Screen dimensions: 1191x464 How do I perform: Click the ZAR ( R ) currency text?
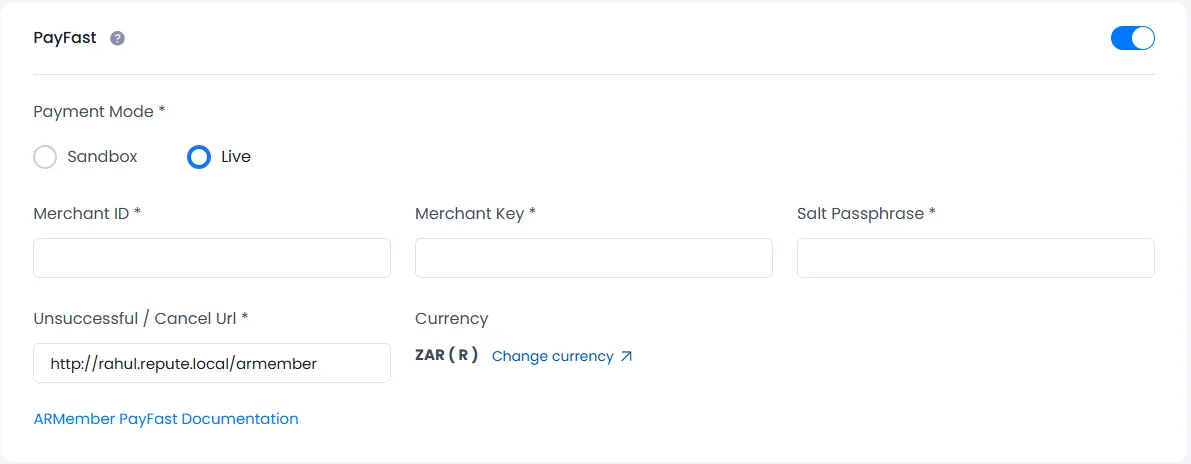click(446, 355)
